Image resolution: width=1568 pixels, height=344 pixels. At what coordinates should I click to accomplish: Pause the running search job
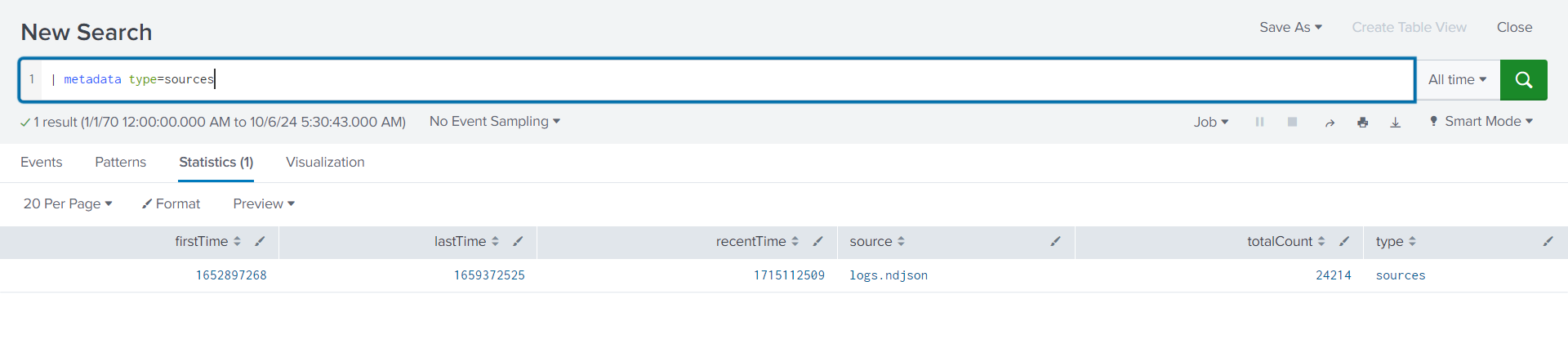point(1259,122)
